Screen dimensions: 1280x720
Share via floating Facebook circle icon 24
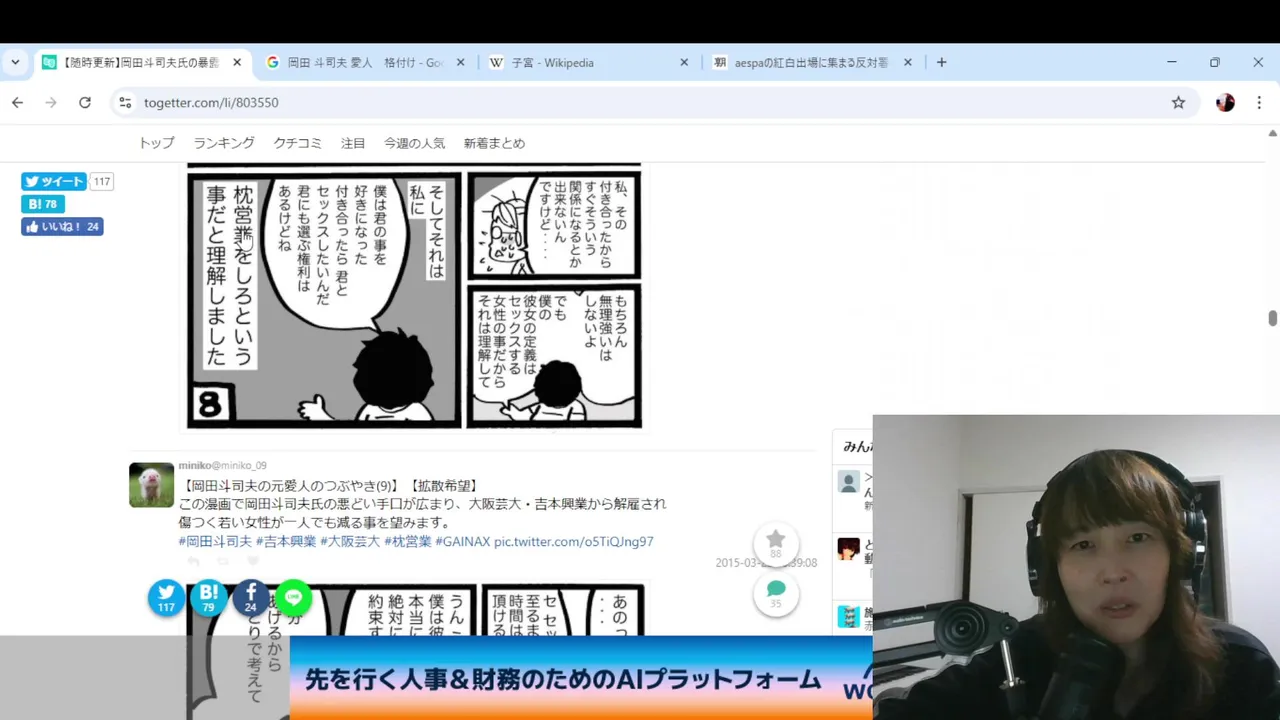pos(251,597)
